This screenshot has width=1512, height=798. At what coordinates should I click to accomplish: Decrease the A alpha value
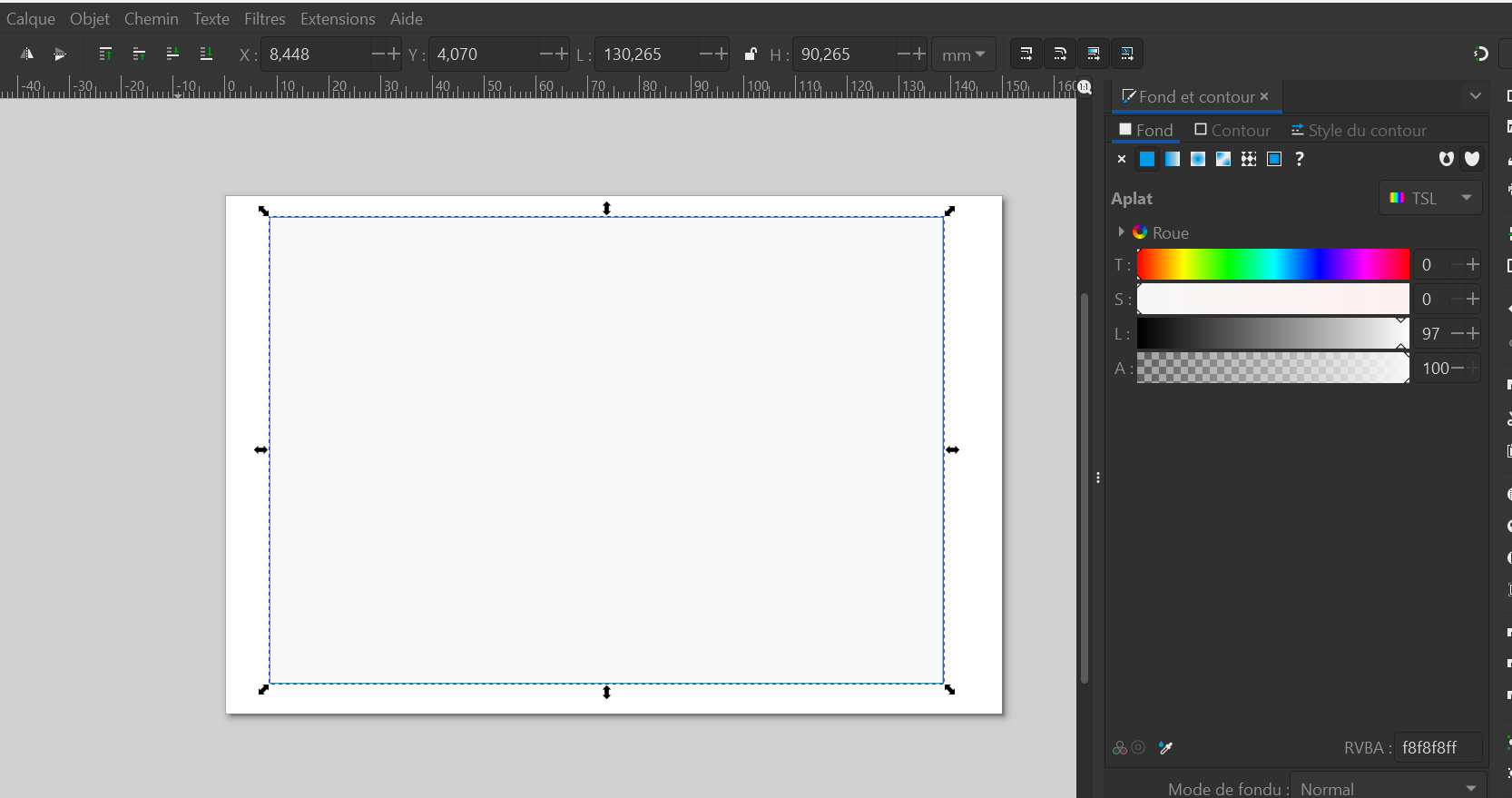point(1458,368)
